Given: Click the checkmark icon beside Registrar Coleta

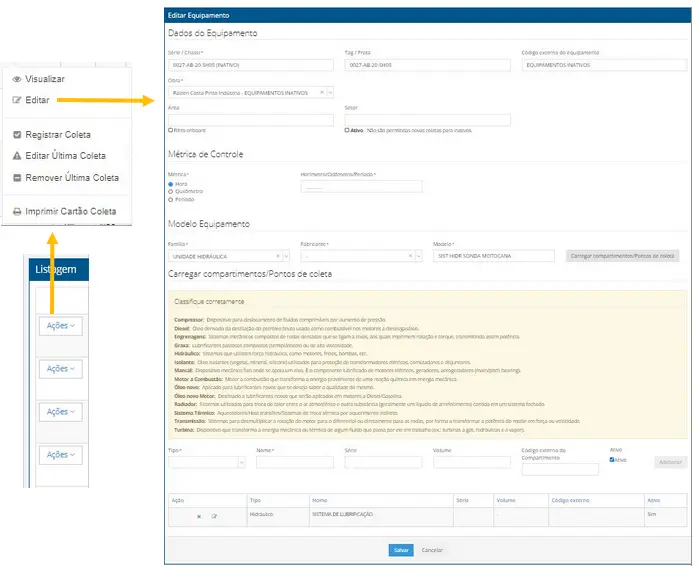Looking at the screenshot, I should click(17, 135).
